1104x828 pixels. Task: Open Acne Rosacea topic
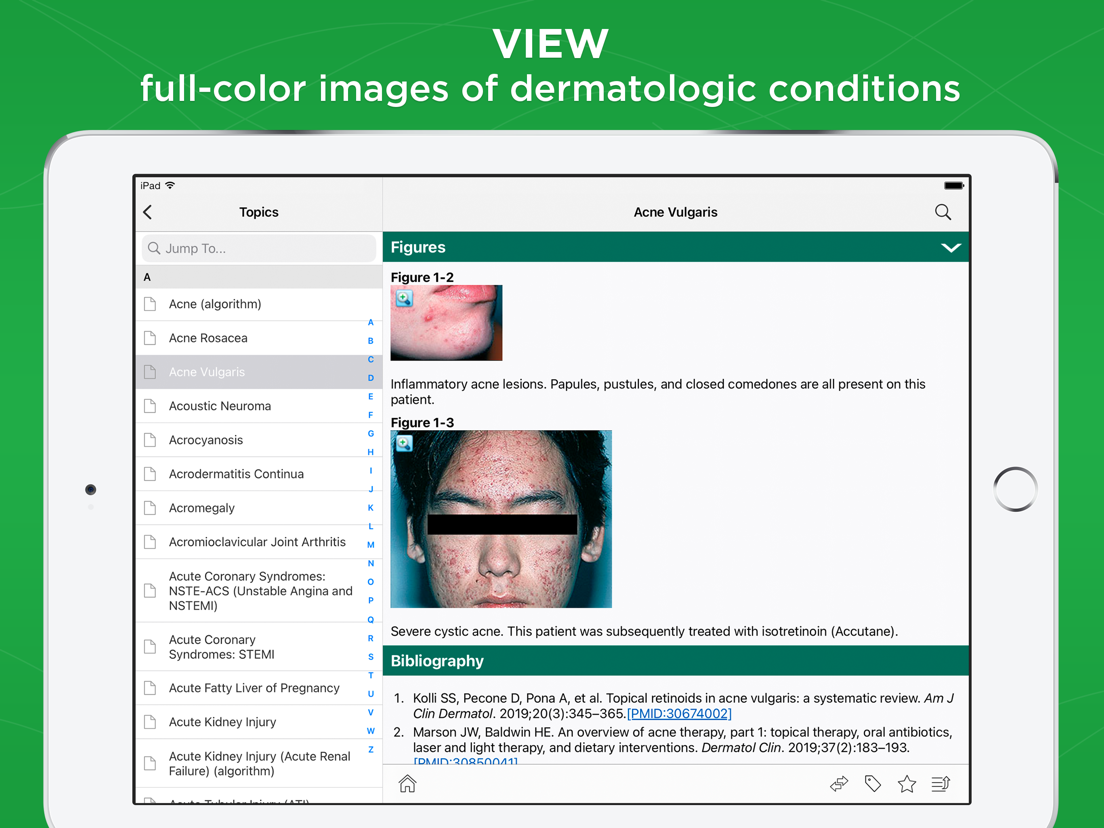(x=258, y=338)
